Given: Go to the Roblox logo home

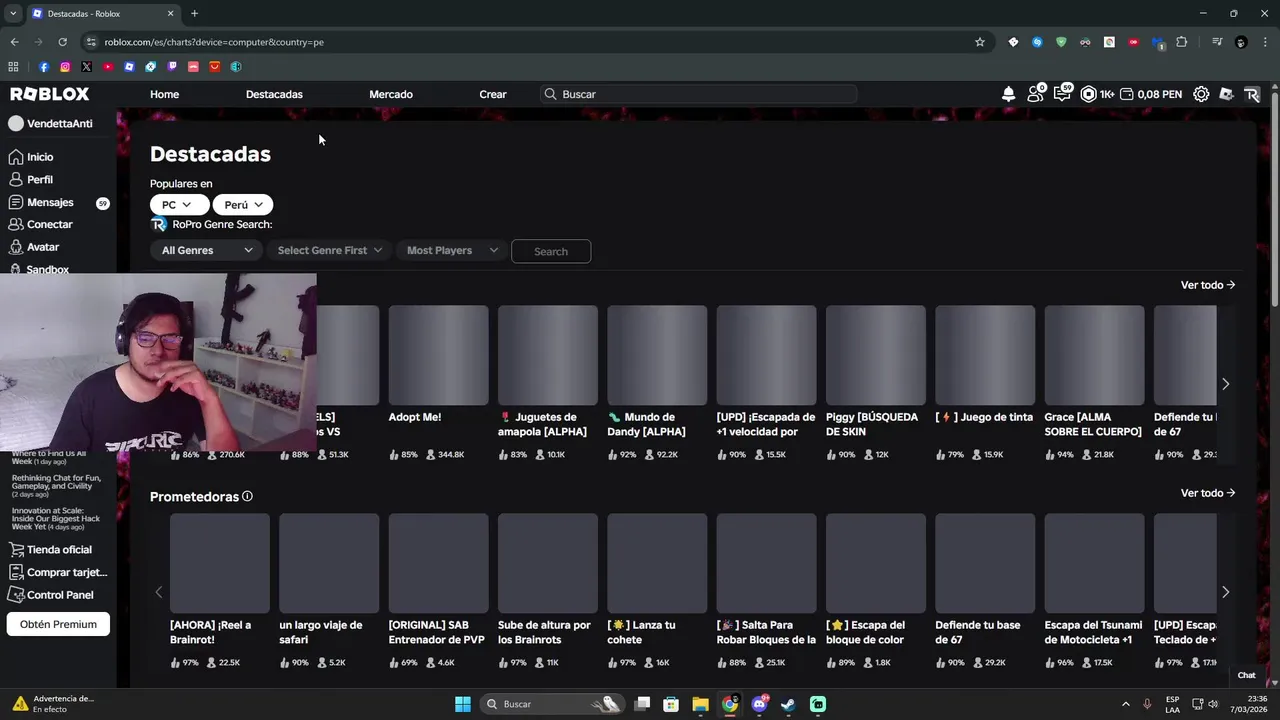Looking at the screenshot, I should click(x=50, y=94).
